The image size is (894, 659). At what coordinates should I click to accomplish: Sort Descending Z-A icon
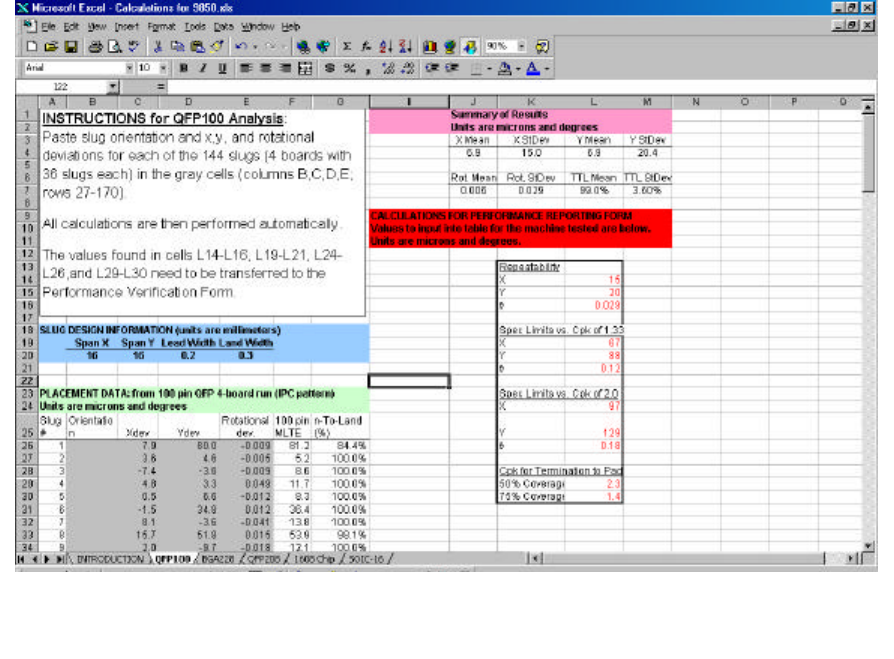point(405,47)
